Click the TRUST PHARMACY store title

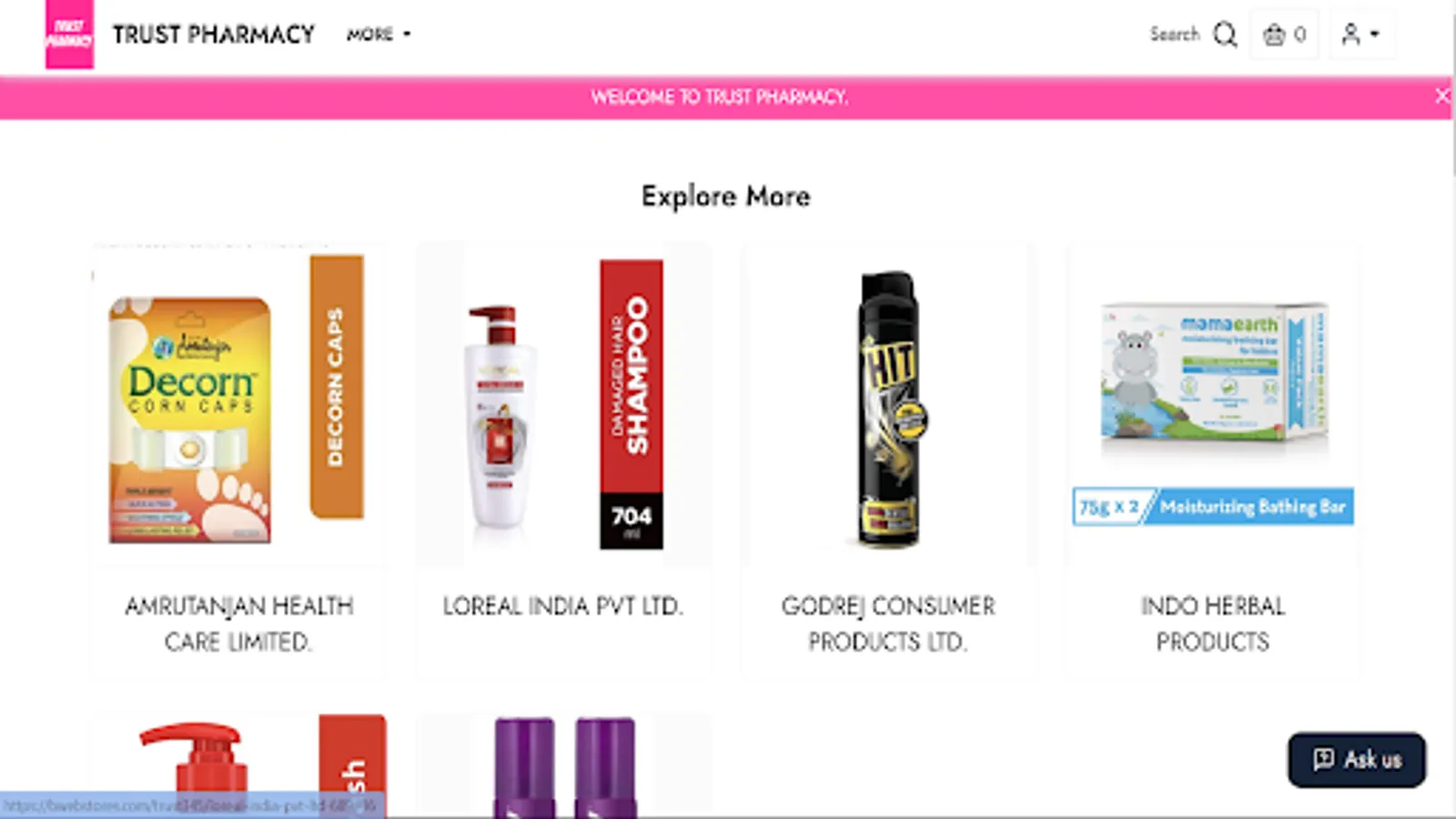click(x=214, y=35)
